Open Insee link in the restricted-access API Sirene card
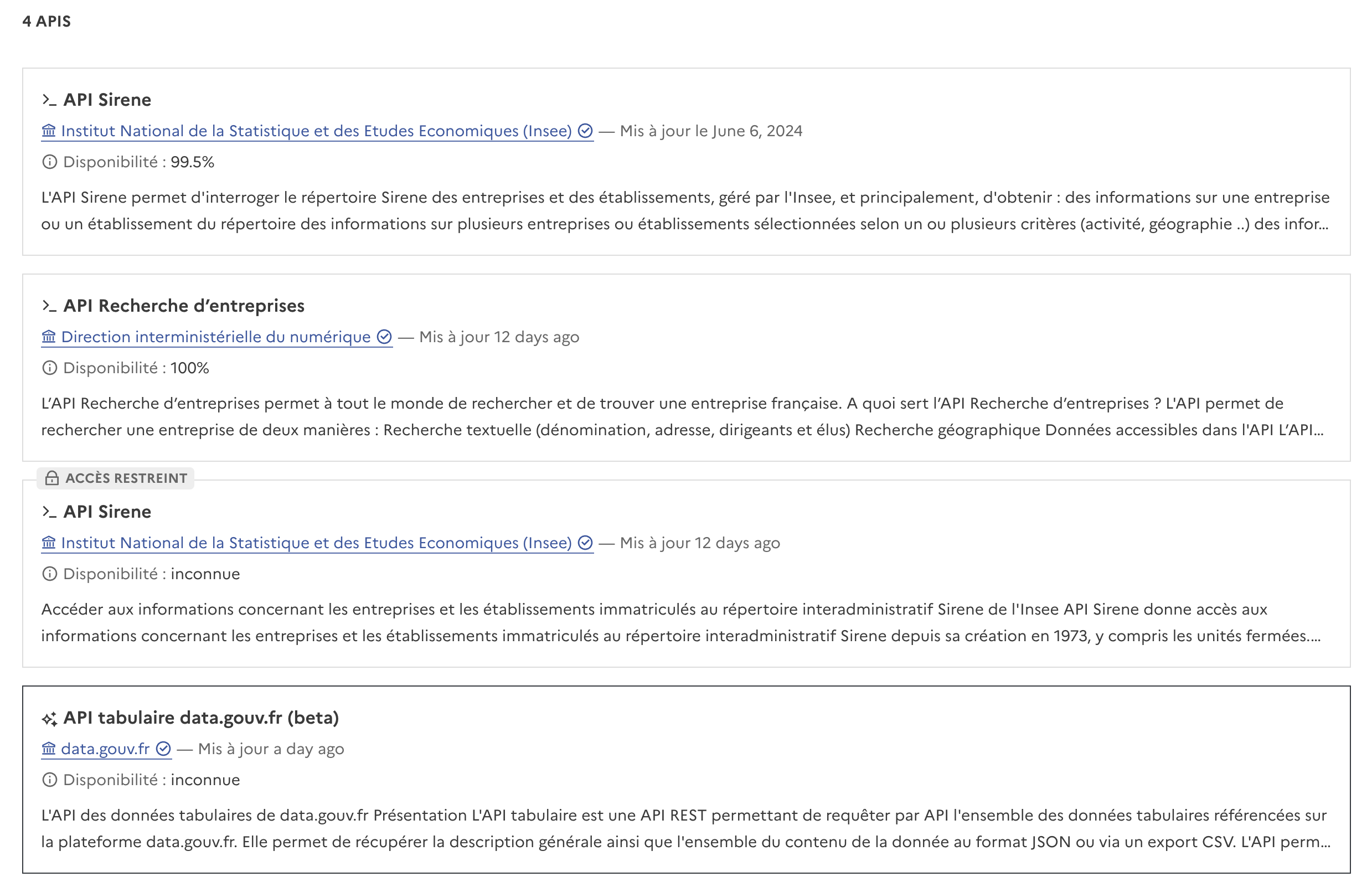The width and height of the screenshot is (1372, 887). coord(316,543)
